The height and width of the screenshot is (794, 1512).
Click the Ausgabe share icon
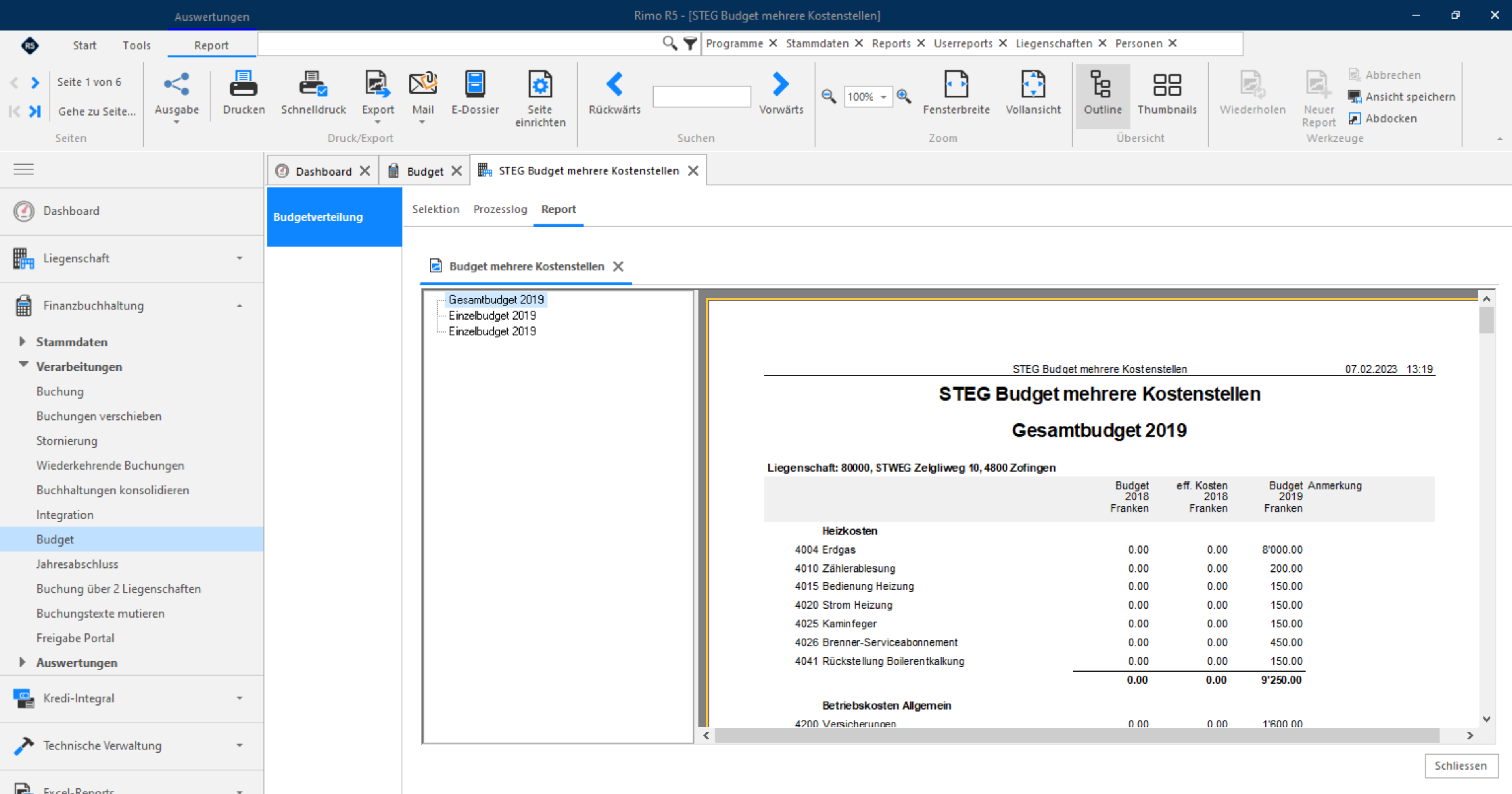(176, 84)
